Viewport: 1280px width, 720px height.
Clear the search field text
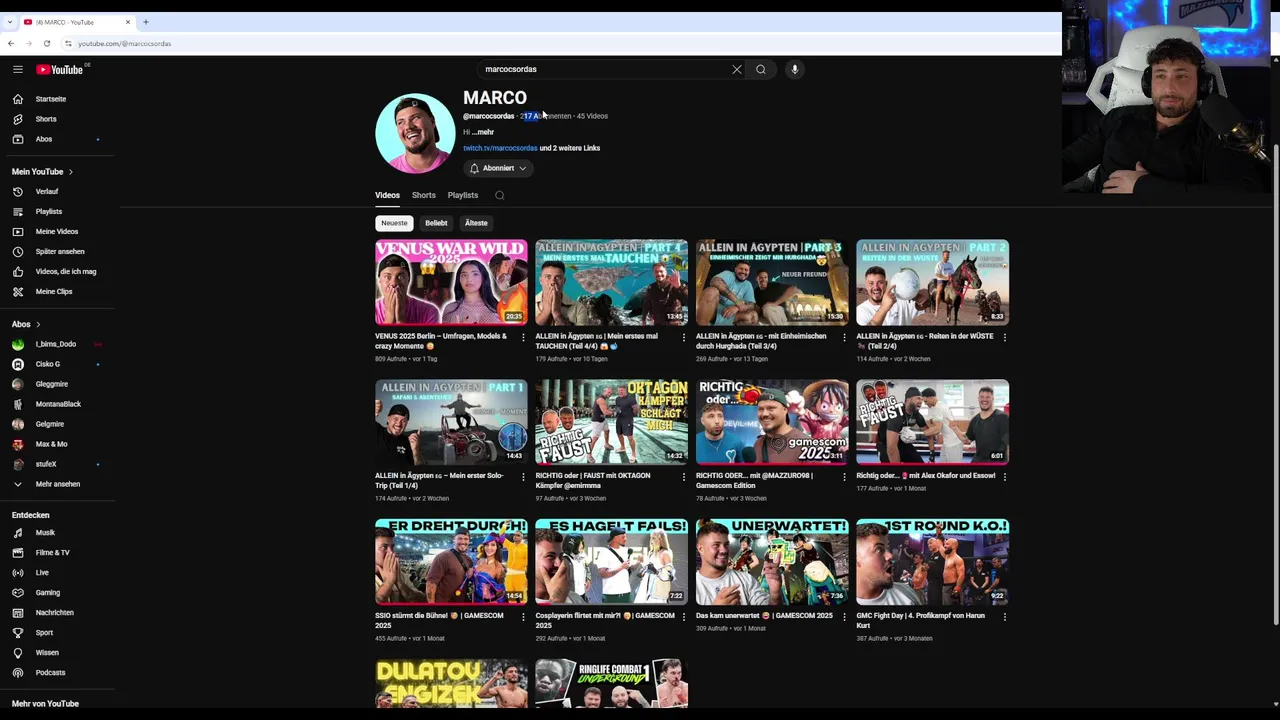(737, 69)
